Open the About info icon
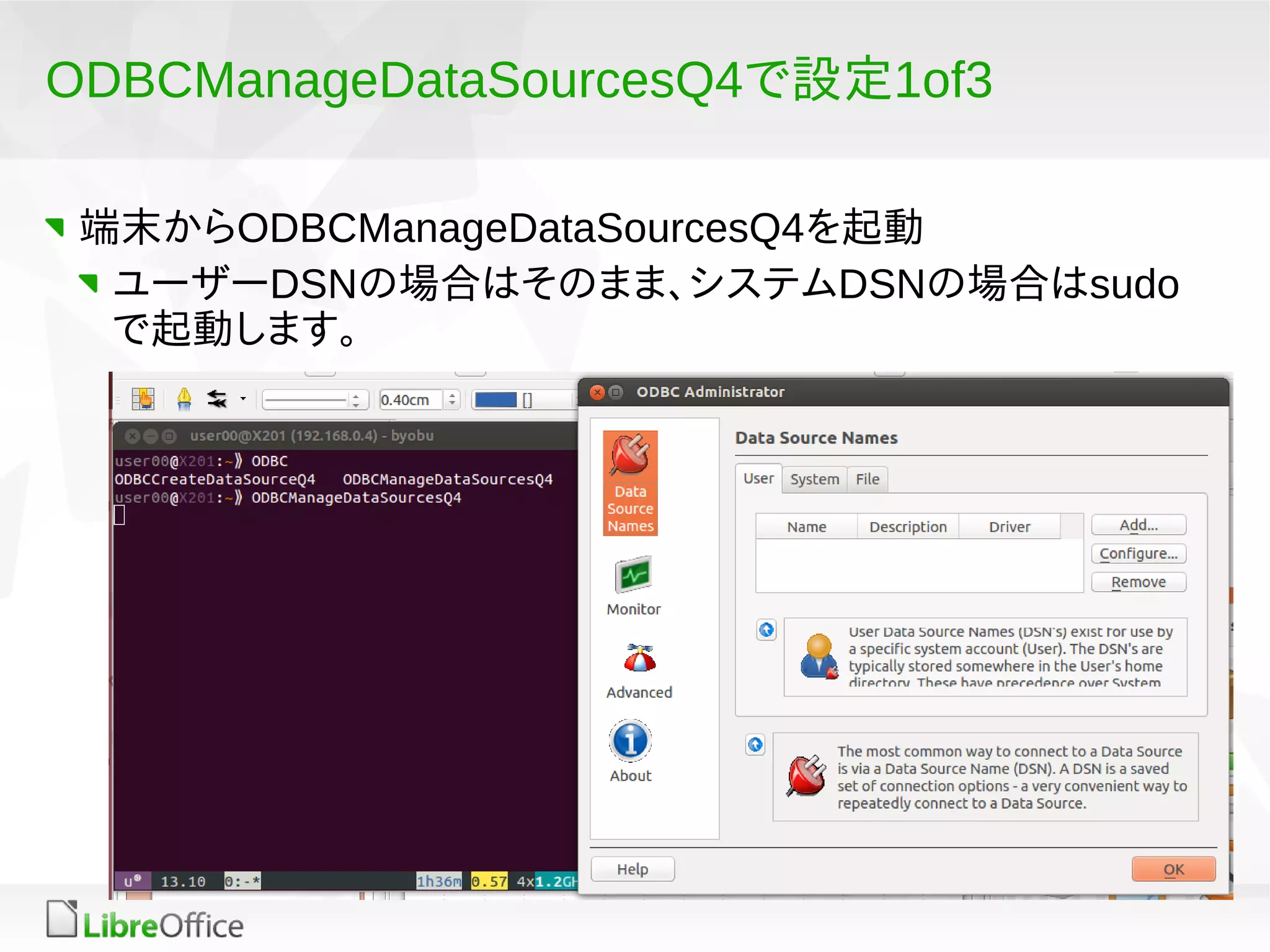1270x952 pixels. [x=631, y=752]
